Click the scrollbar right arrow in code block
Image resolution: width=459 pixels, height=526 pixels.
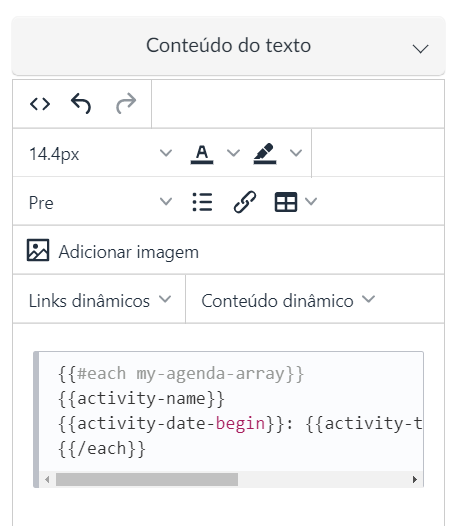pyautogui.click(x=415, y=479)
